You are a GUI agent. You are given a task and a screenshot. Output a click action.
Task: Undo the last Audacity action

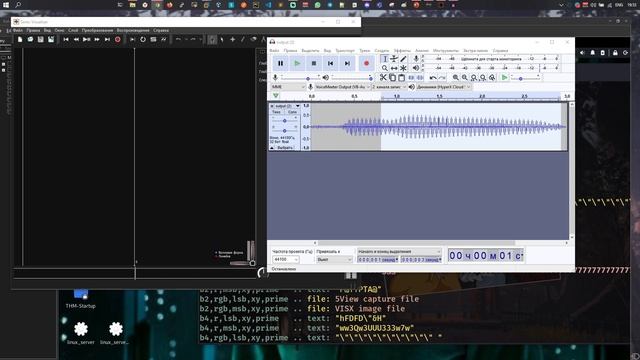(433, 78)
